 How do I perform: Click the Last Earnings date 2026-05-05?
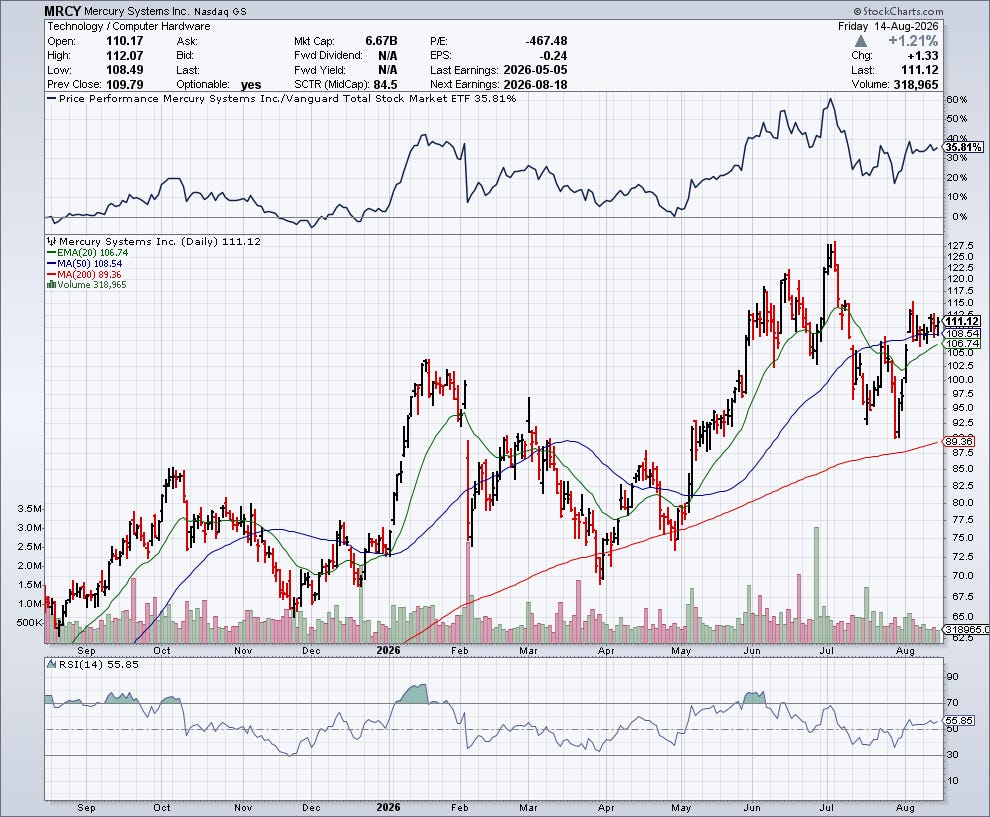point(535,69)
